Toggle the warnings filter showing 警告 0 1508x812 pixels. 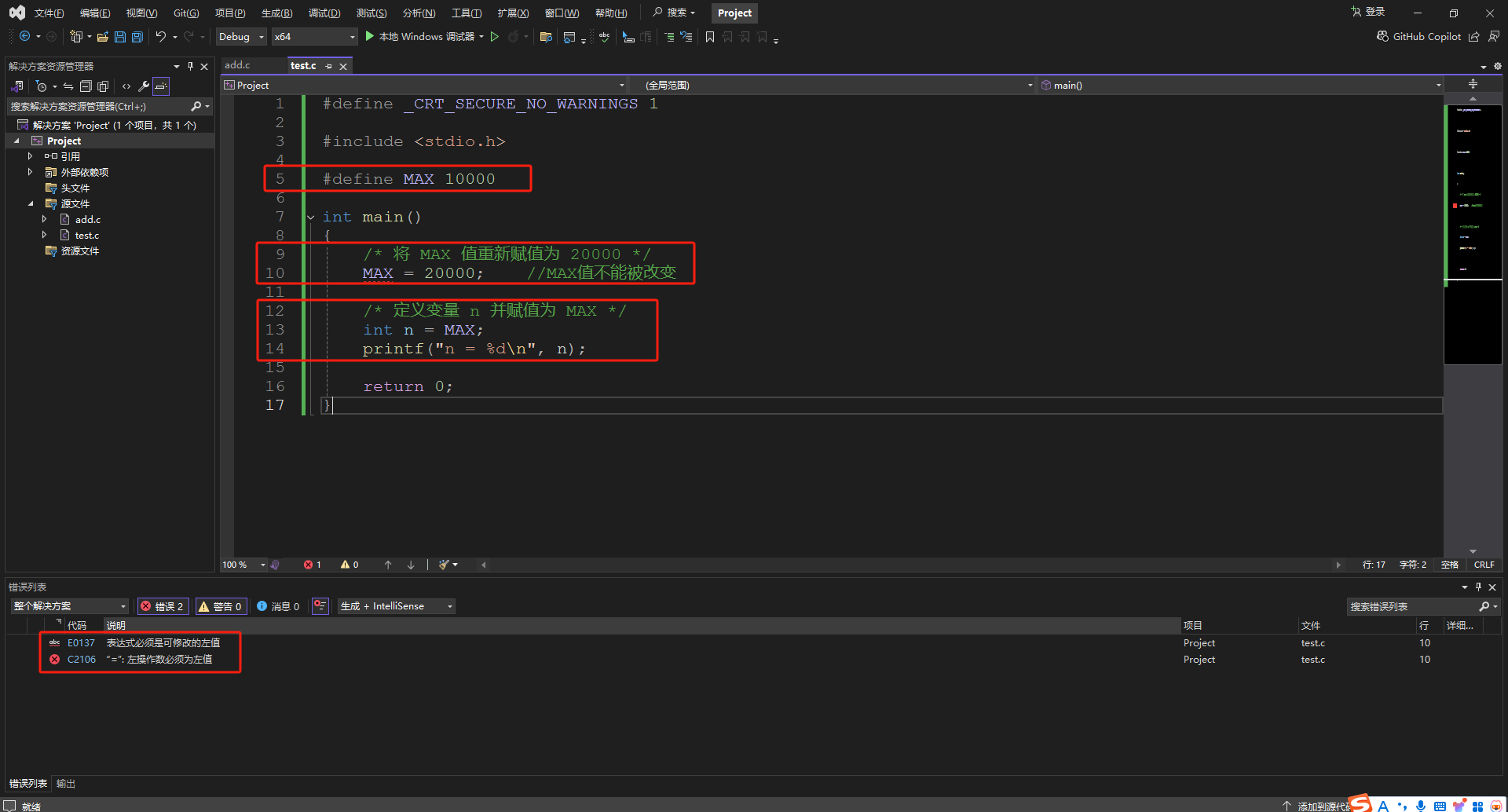221,606
